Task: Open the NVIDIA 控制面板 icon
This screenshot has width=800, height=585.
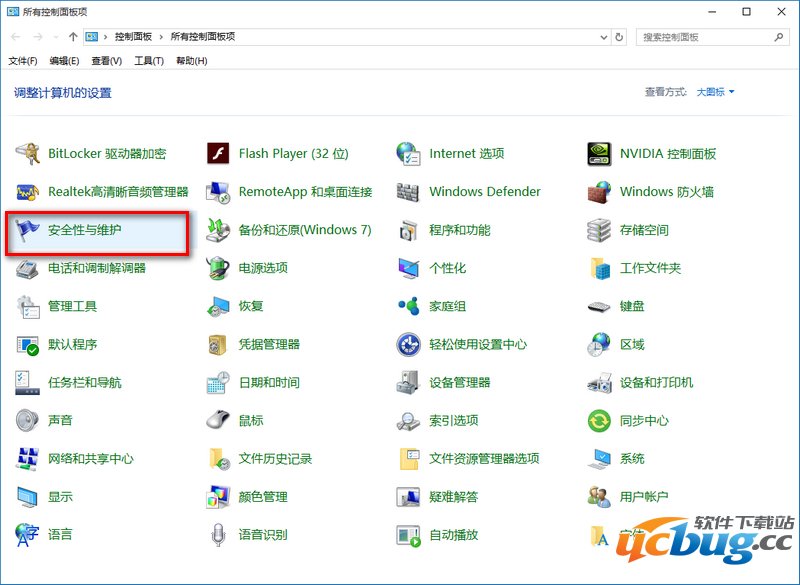Action: [599, 154]
